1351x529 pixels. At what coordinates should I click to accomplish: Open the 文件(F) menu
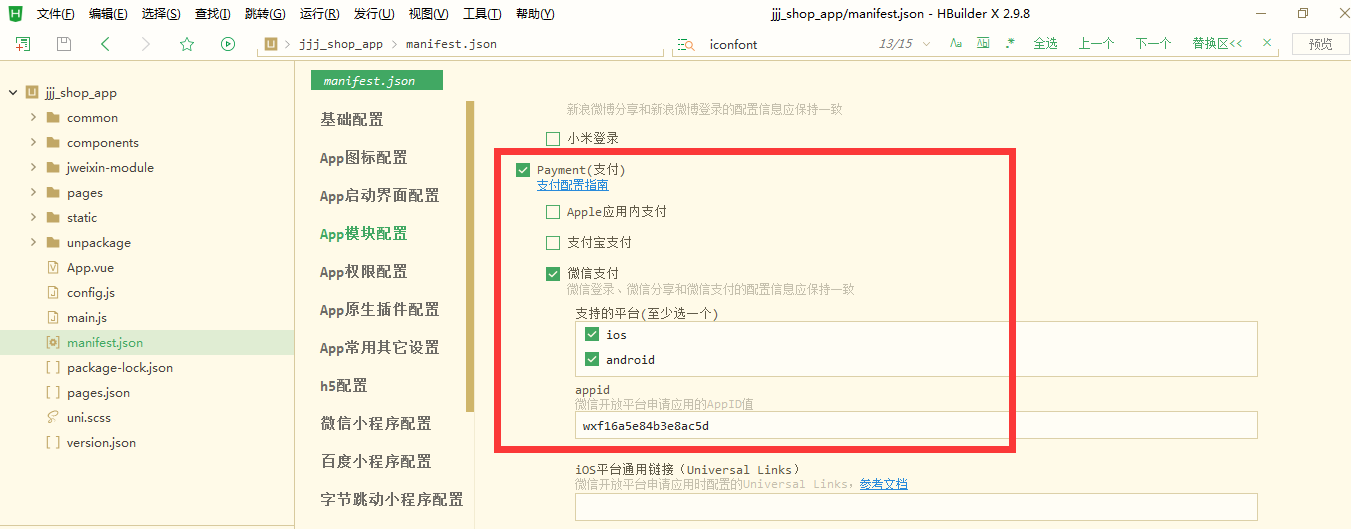point(55,14)
